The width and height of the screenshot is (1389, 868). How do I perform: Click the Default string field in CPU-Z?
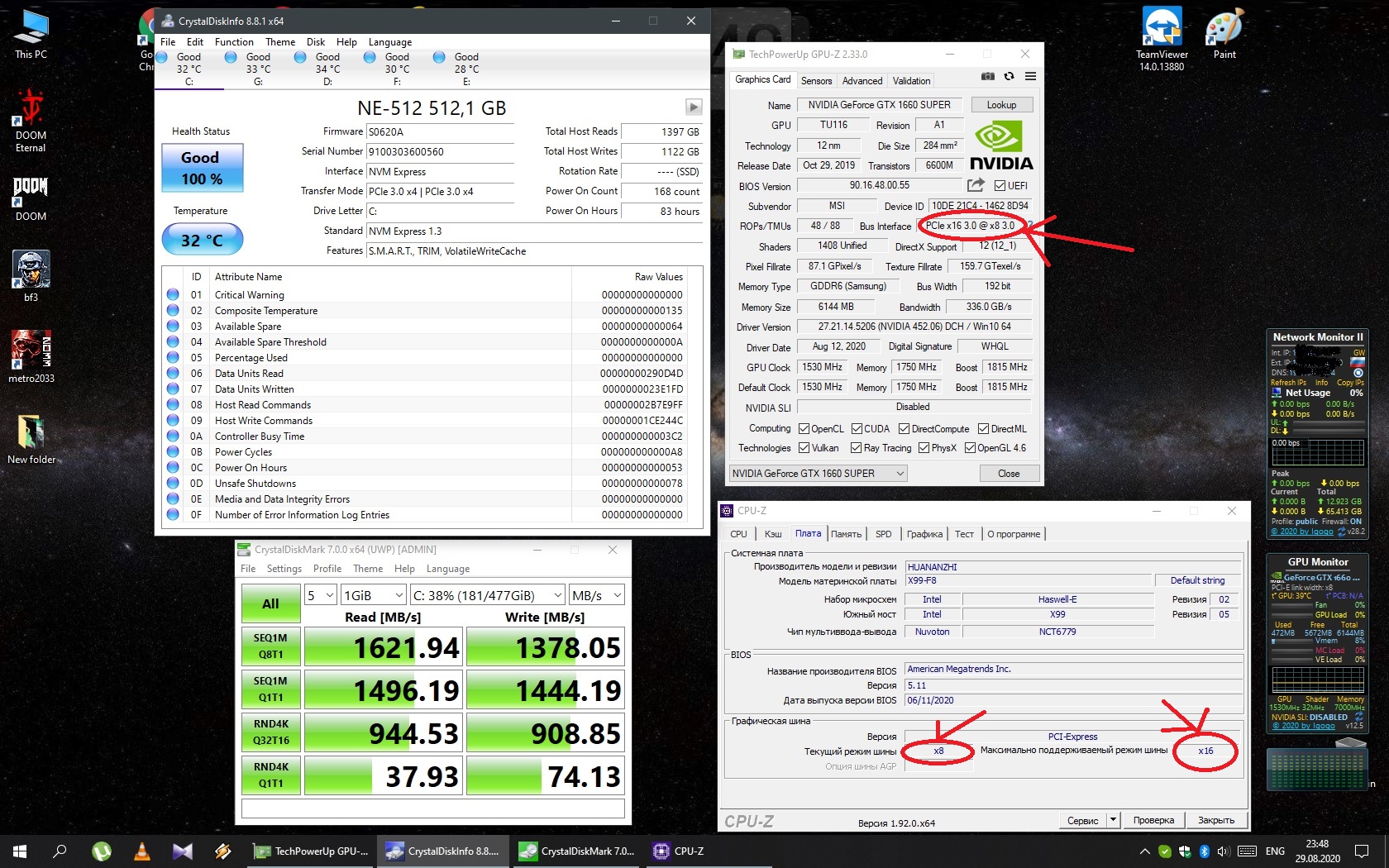click(1197, 580)
